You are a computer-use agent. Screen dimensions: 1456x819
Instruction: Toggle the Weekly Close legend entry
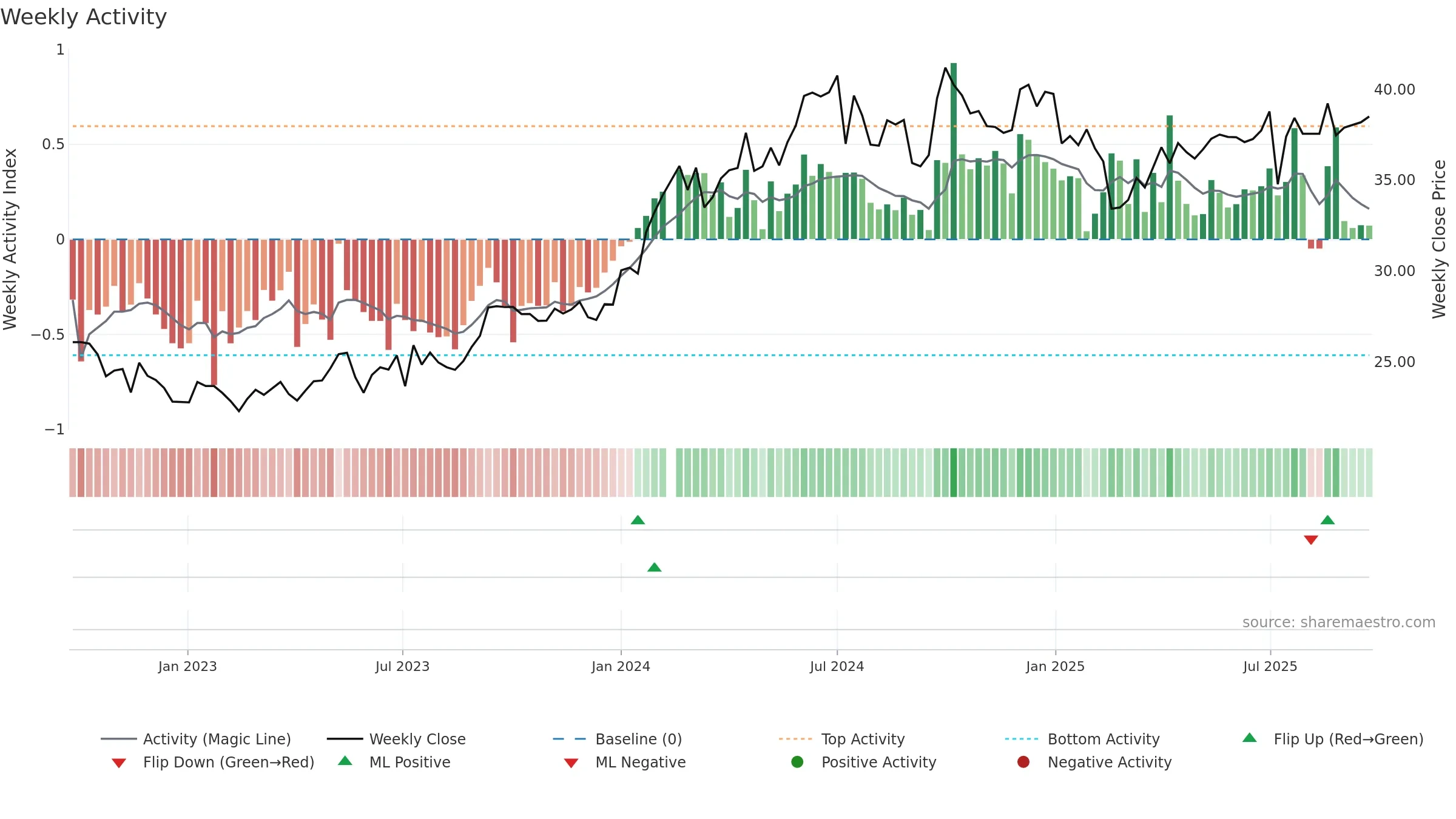click(x=396, y=739)
